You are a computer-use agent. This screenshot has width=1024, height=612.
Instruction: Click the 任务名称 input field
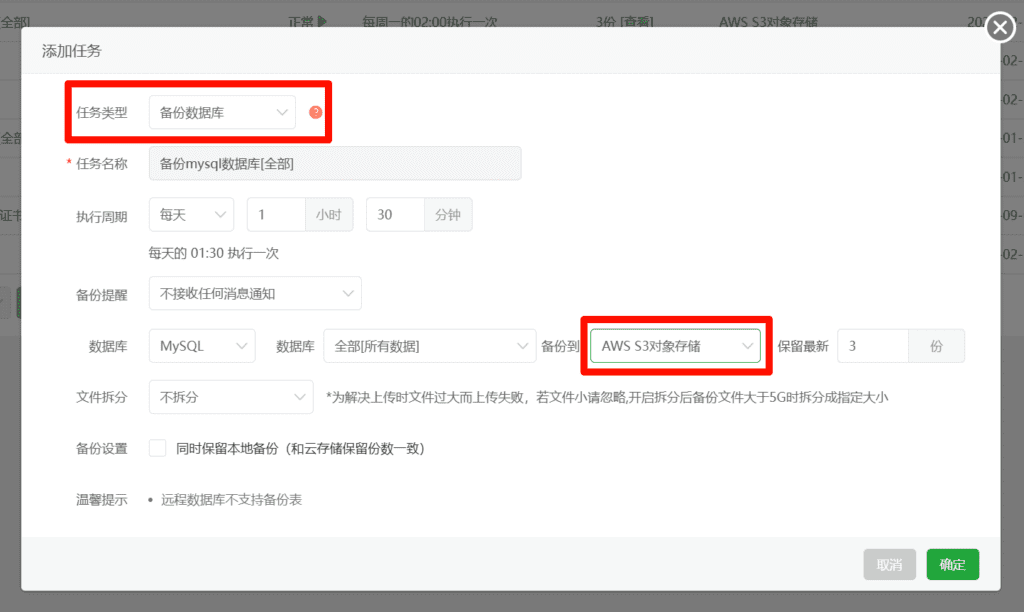tap(335, 163)
